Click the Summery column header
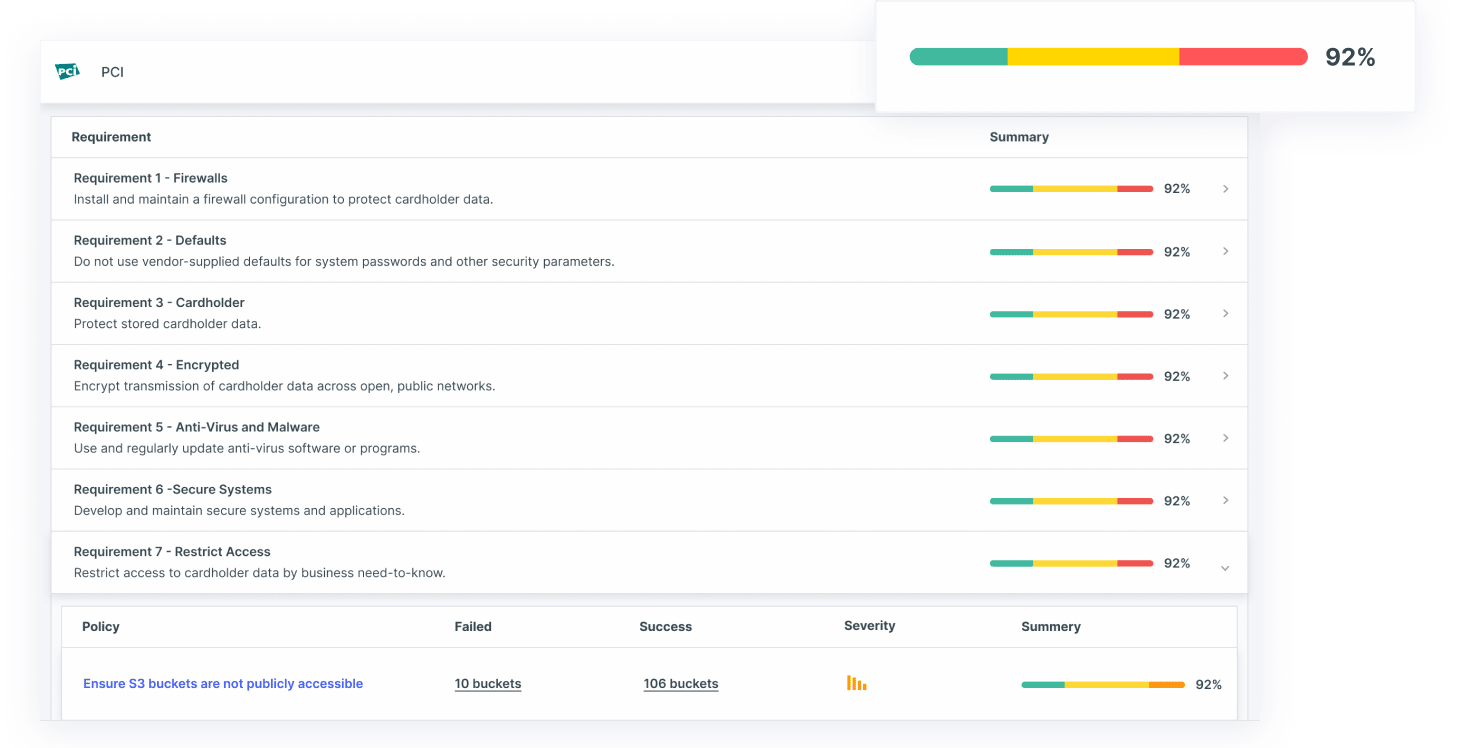The width and height of the screenshot is (1457, 748). click(1051, 627)
